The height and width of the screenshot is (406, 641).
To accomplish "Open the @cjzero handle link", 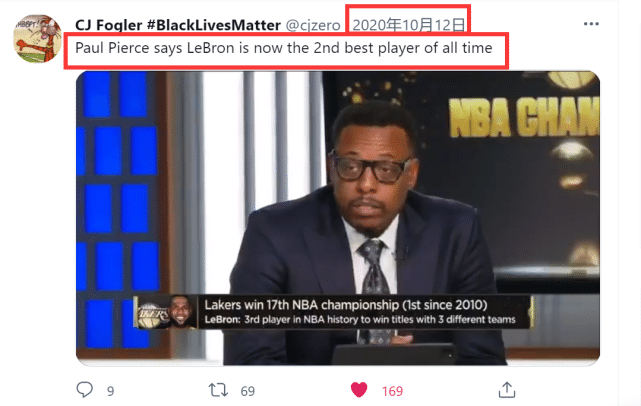I will pos(313,25).
